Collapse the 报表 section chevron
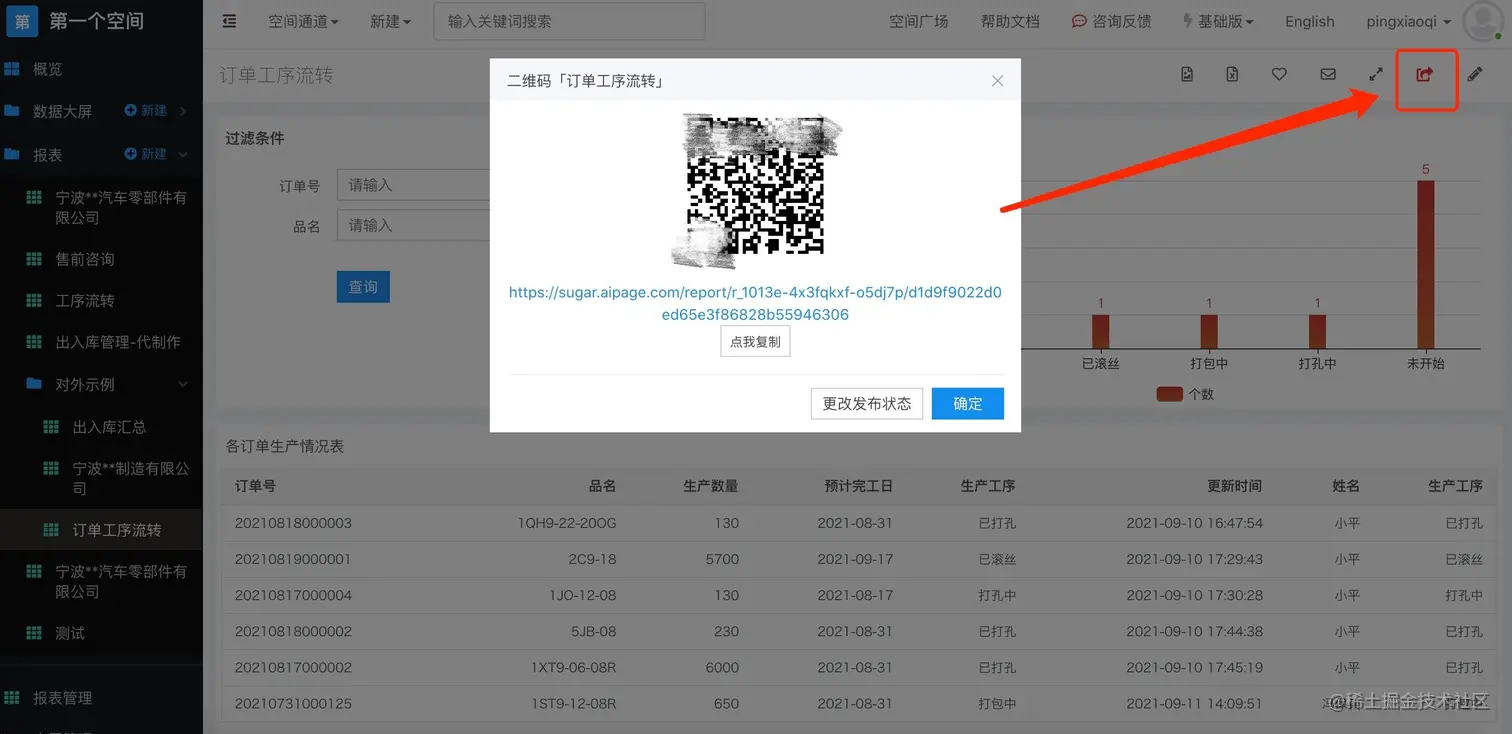The width and height of the screenshot is (1512, 734). pyautogui.click(x=183, y=154)
